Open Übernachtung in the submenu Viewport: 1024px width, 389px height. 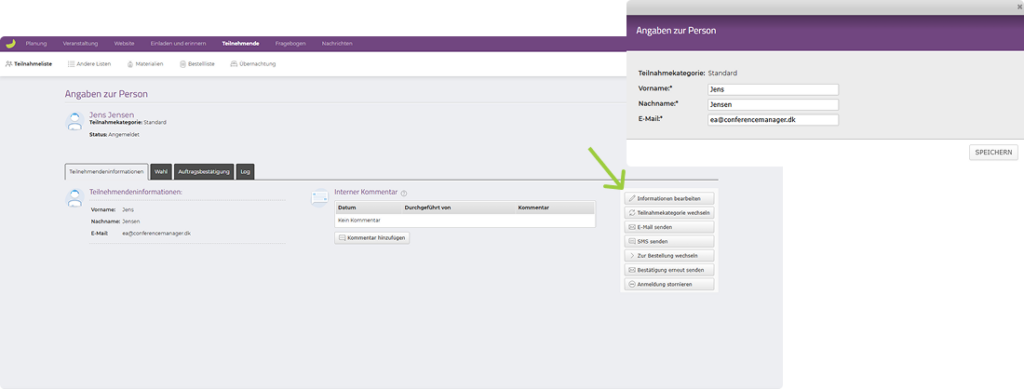click(x=253, y=64)
